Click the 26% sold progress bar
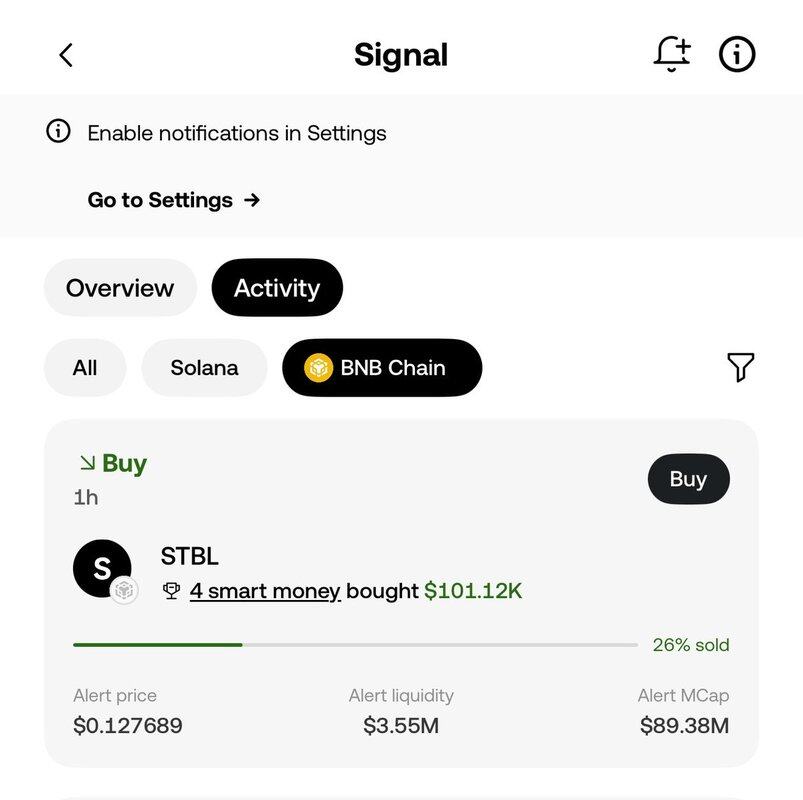The width and height of the screenshot is (803, 800). (355, 645)
